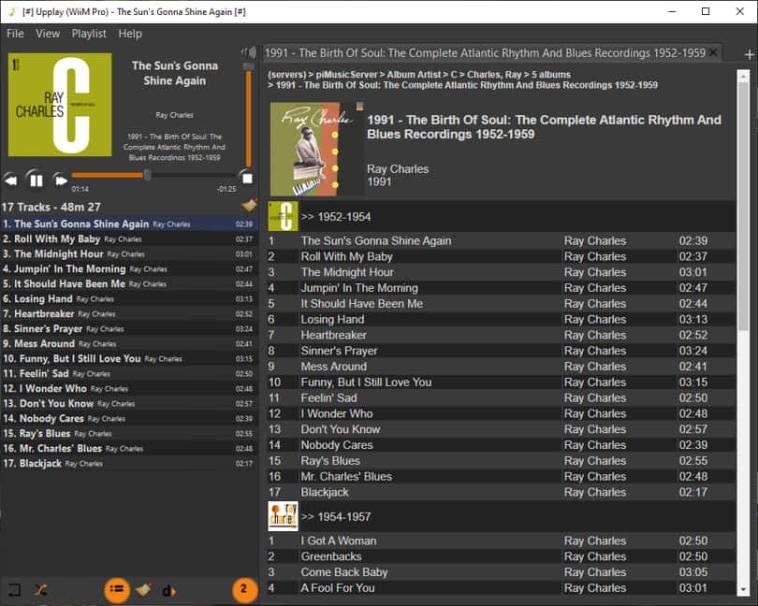Go to 'C' in the breadcrumb path

[453, 75]
